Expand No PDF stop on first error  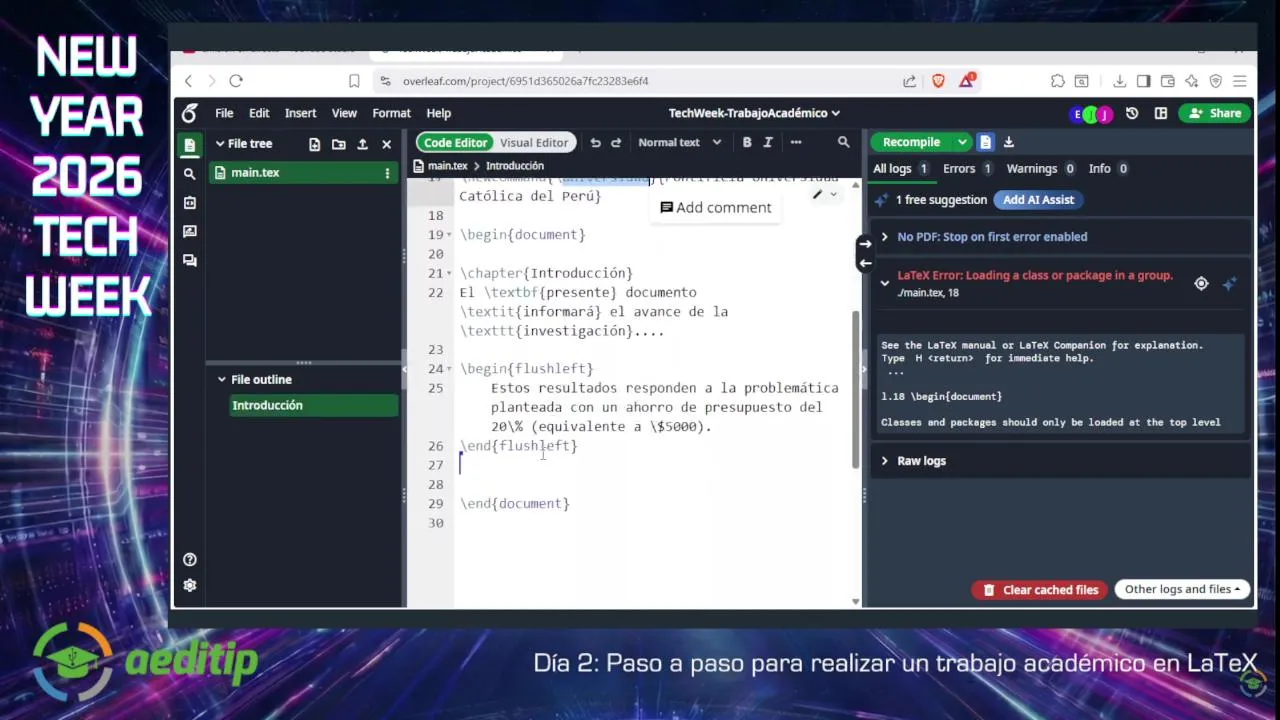tap(884, 237)
